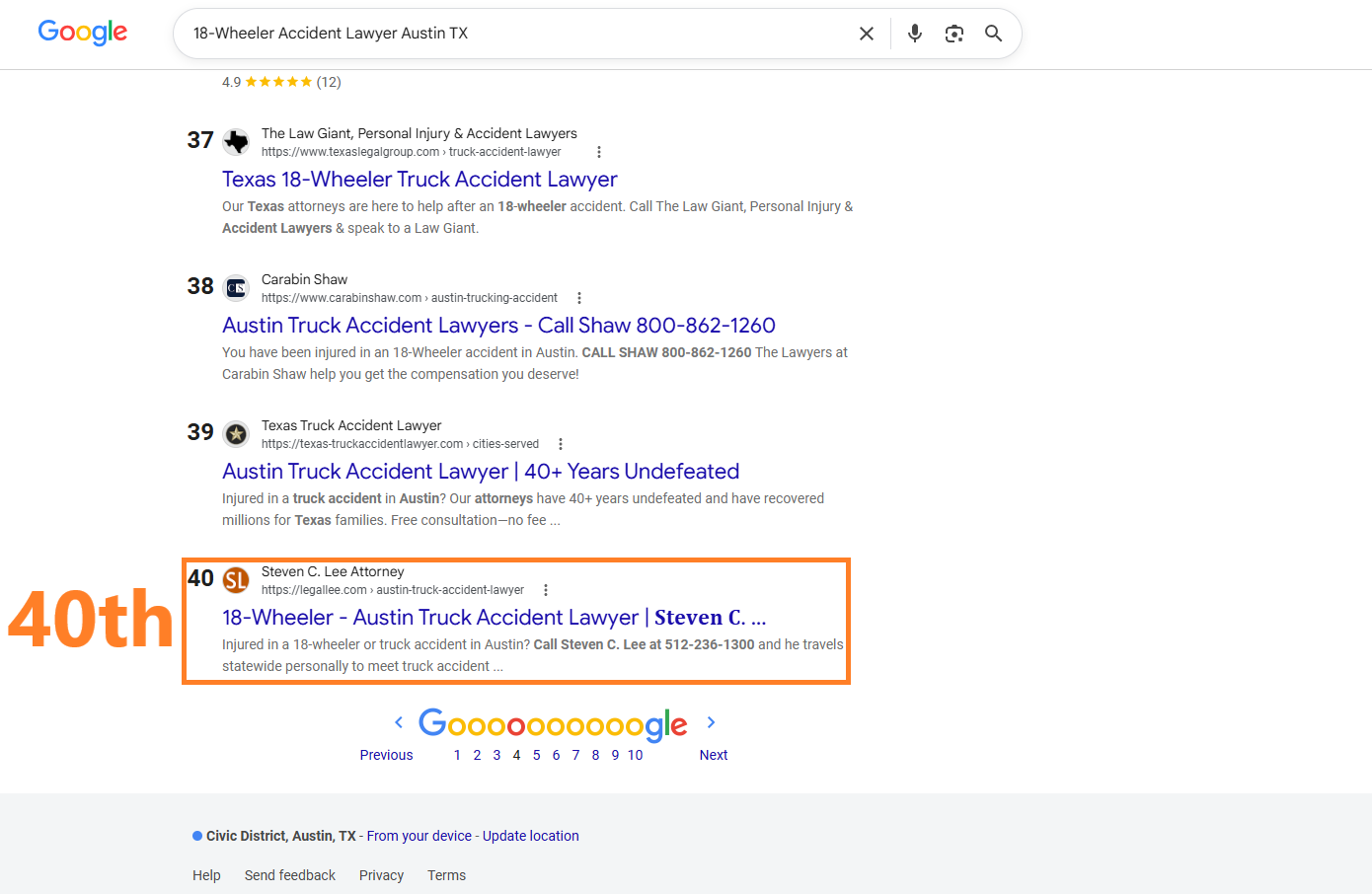Click the Next page link
This screenshot has width=1372, height=894.
pos(714,755)
